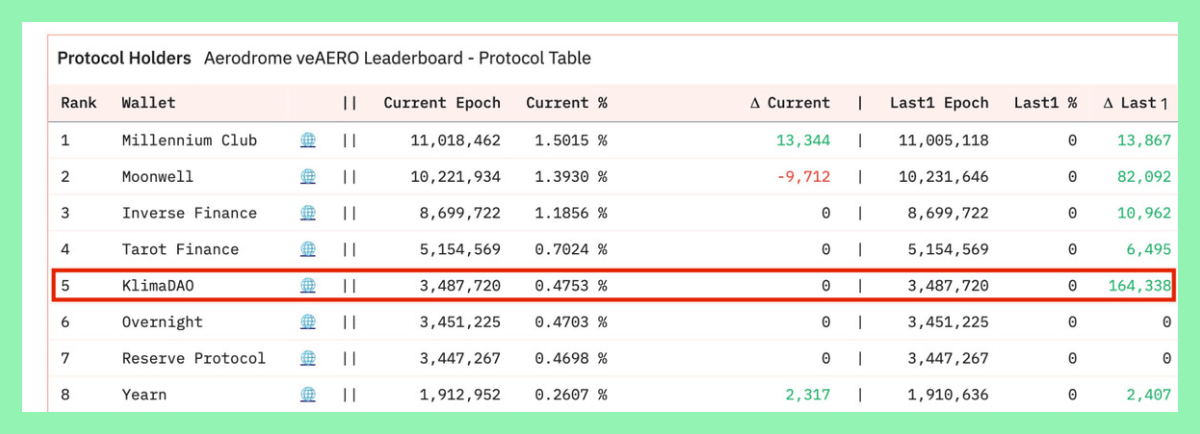
Task: Select Moonwell wallet name
Action: click(x=158, y=176)
